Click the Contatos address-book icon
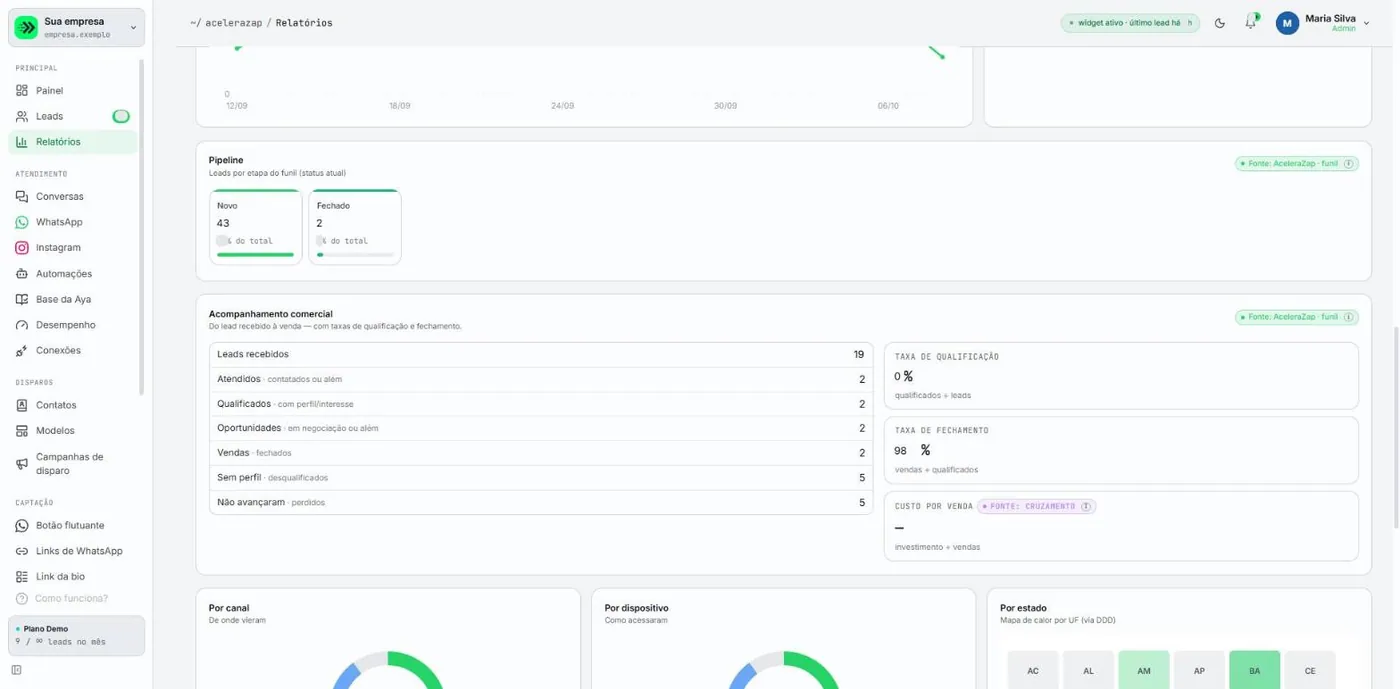 coord(22,405)
